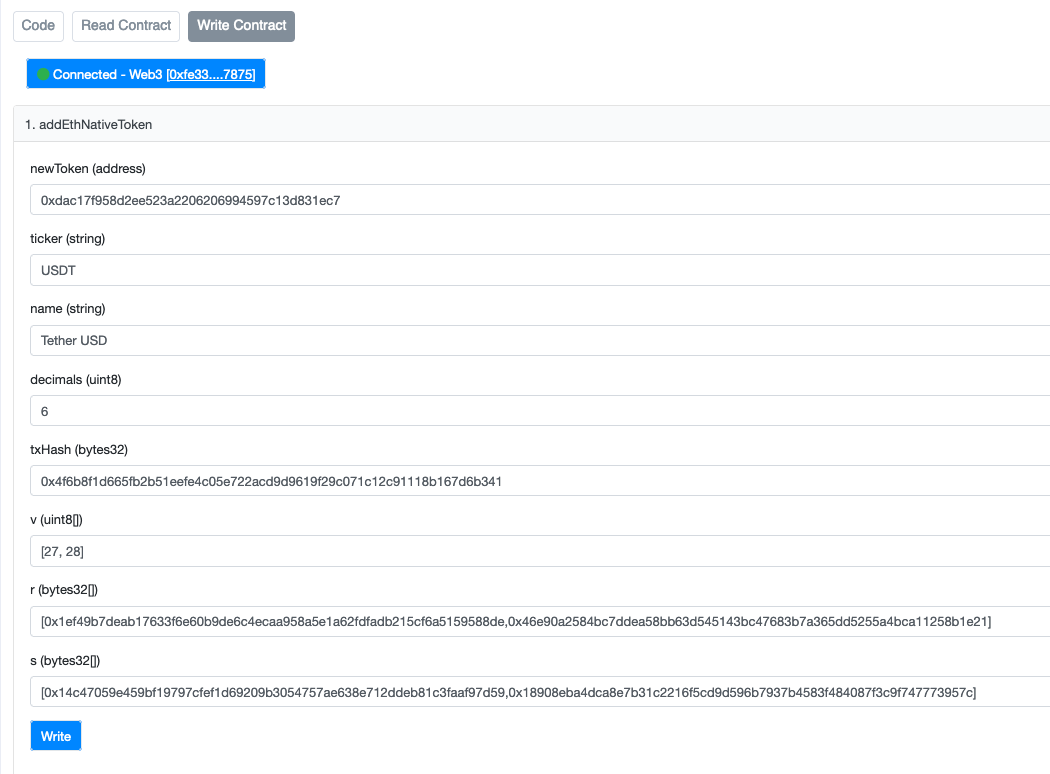This screenshot has width=1050, height=774.
Task: Click the s bytes32[] input field
Action: (540, 692)
